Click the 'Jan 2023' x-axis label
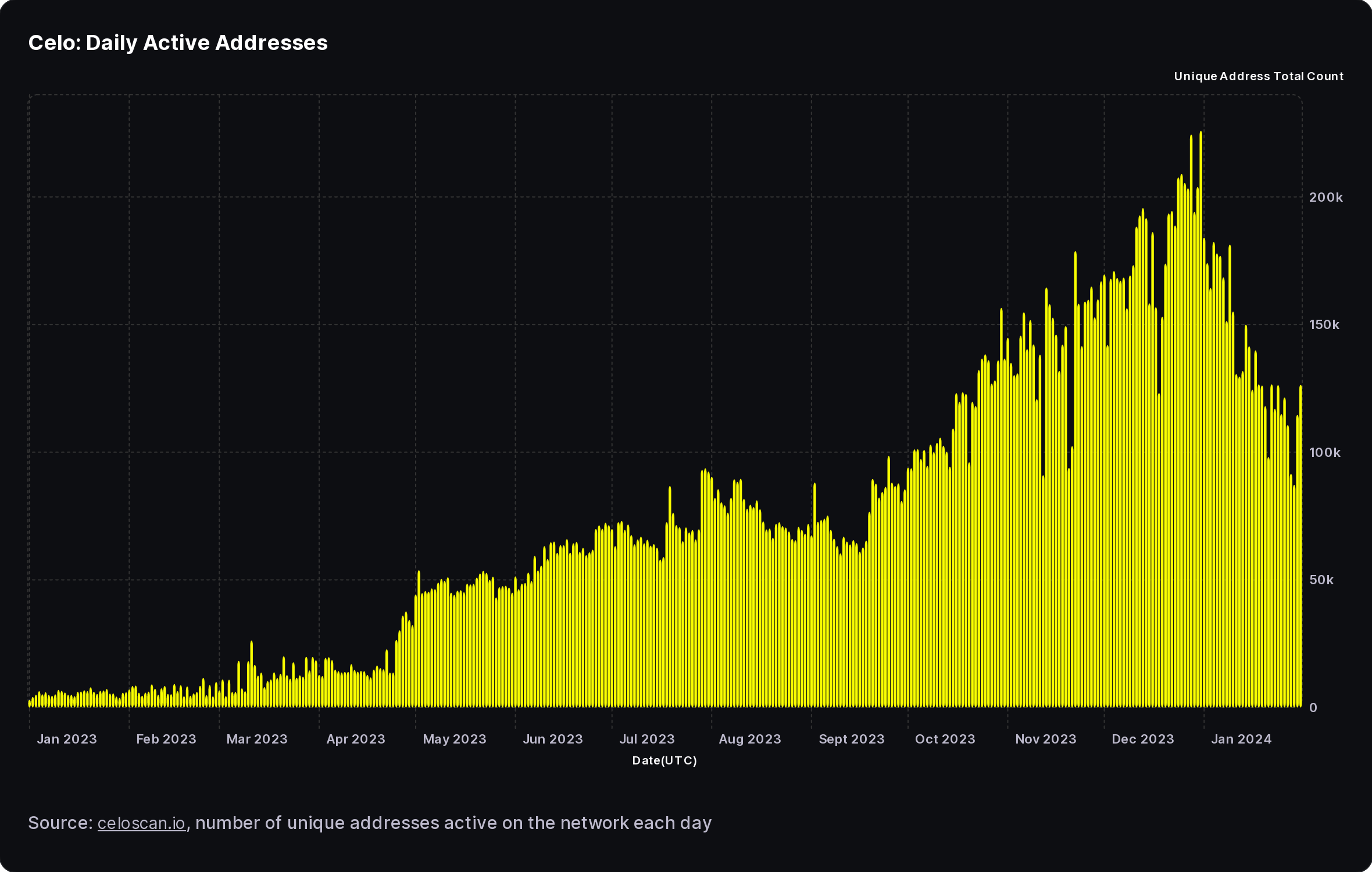 coord(67,739)
